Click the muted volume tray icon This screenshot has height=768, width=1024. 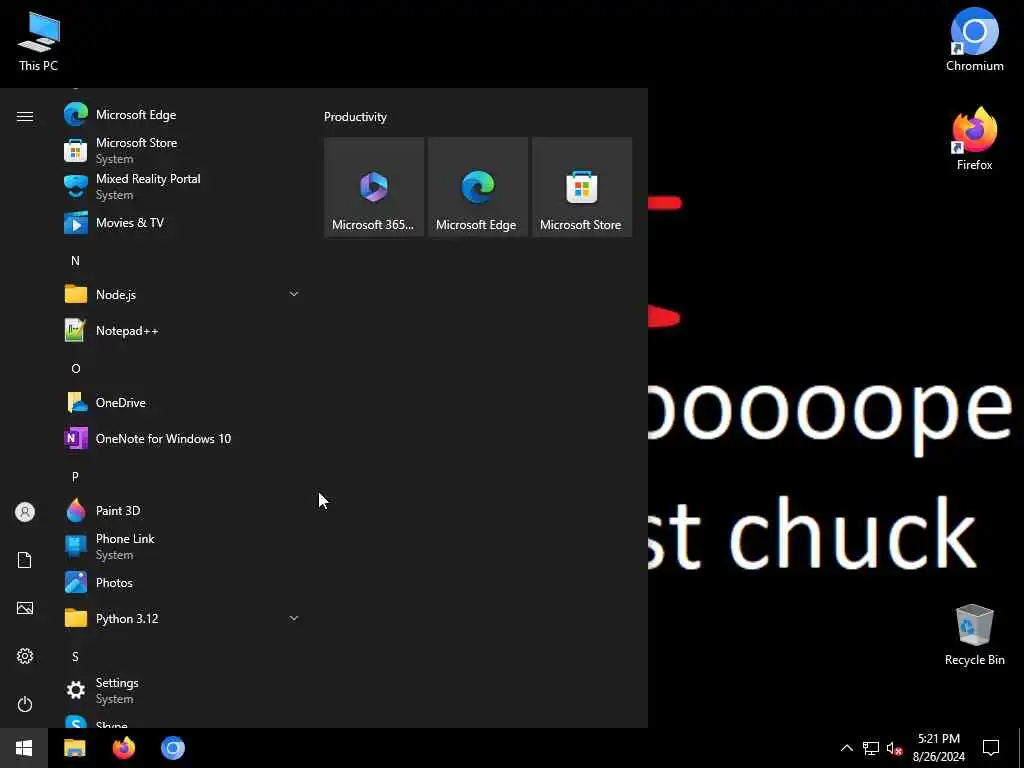894,748
